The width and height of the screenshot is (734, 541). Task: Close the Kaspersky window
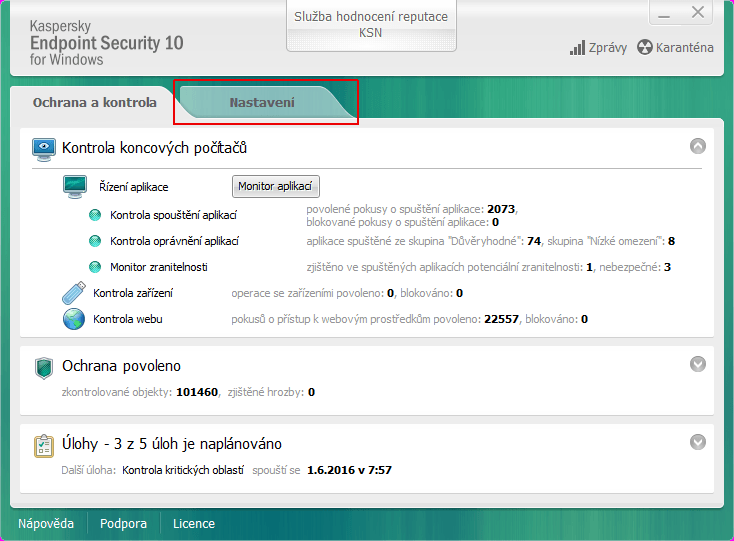point(697,13)
